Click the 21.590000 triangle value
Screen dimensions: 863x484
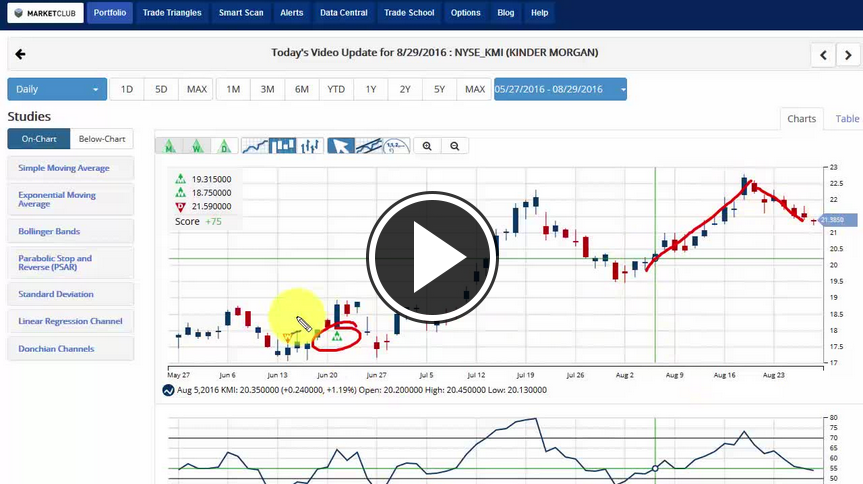211,206
